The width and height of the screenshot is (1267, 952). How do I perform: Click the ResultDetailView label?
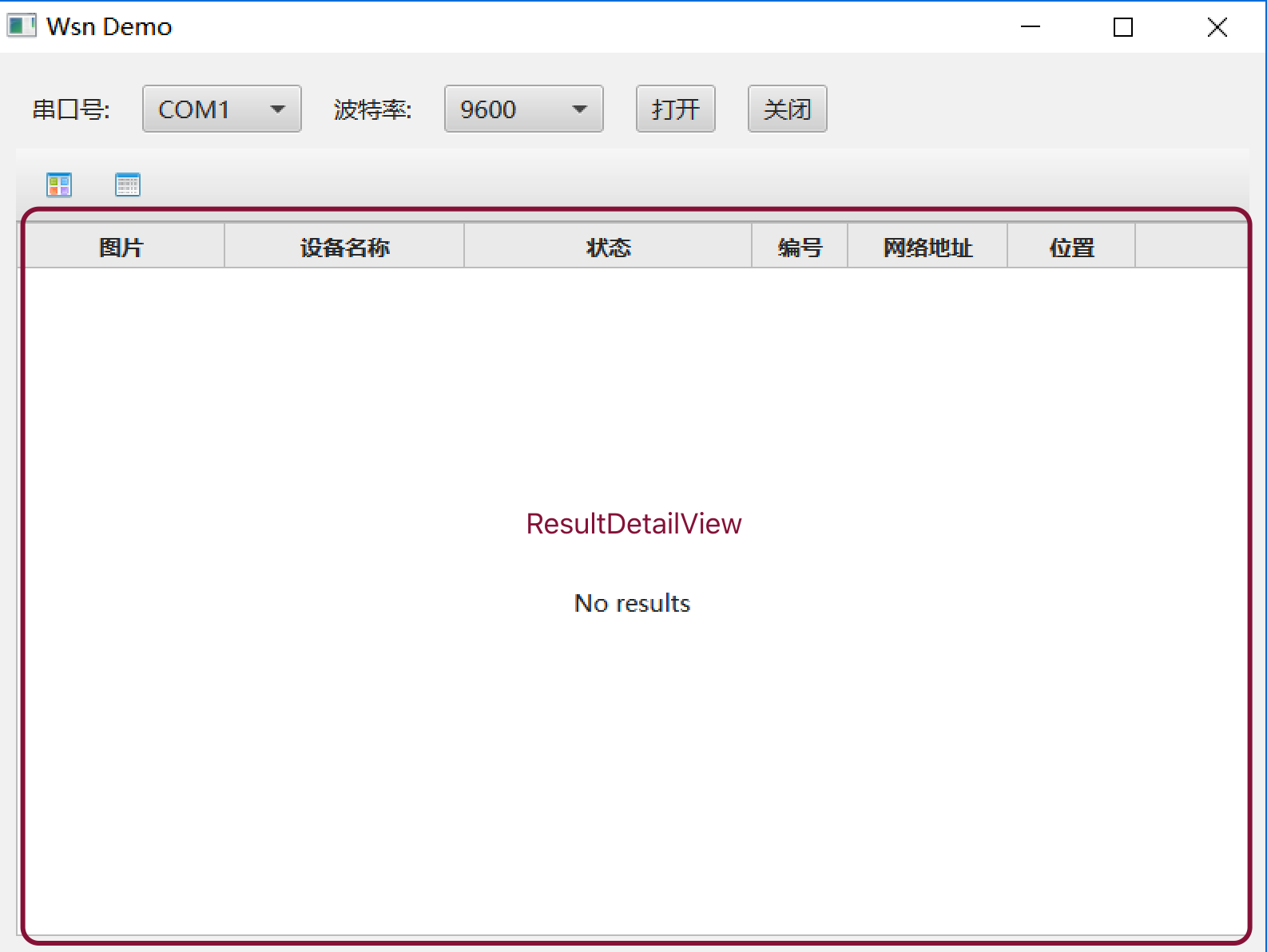[633, 524]
